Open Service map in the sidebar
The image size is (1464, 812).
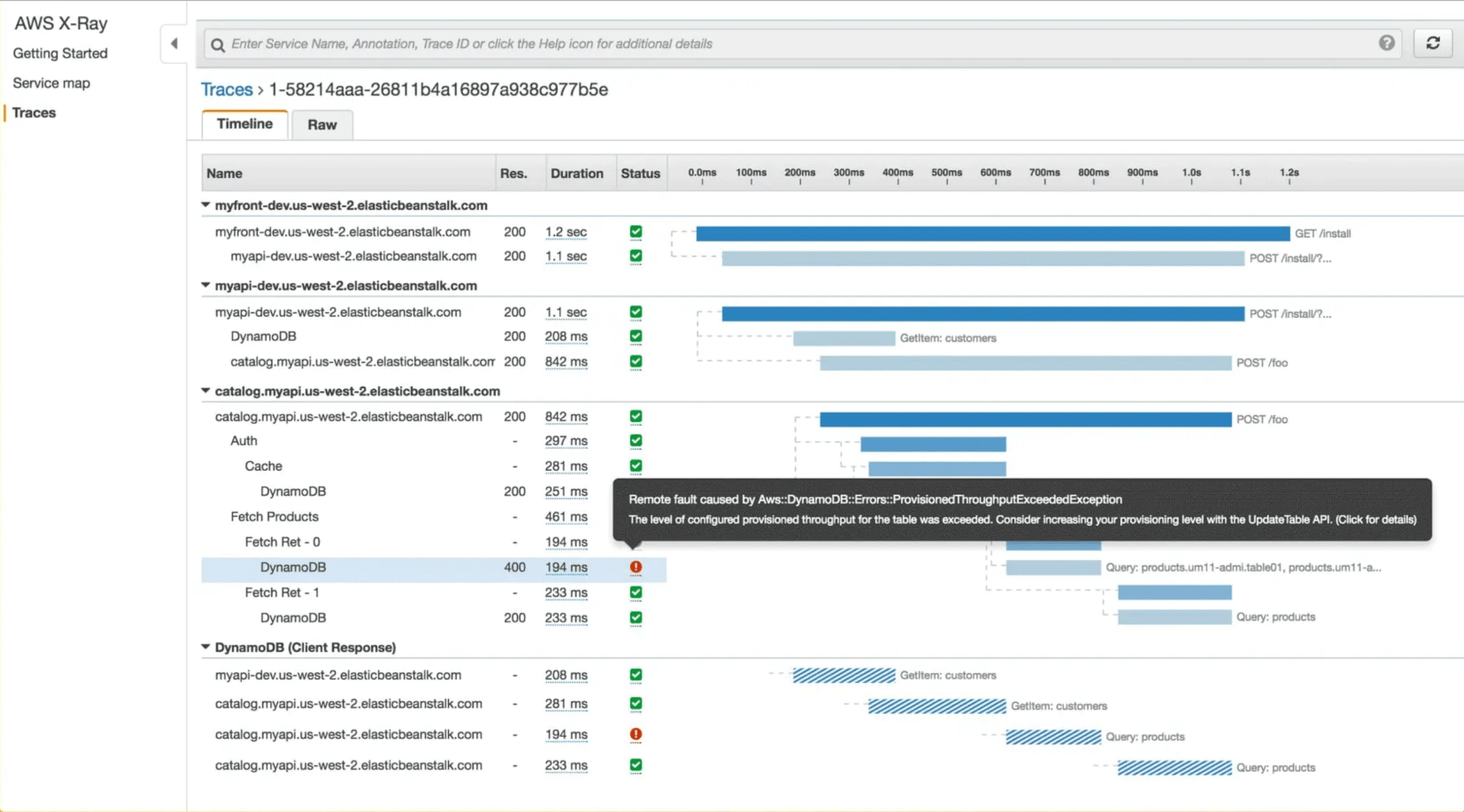coord(51,83)
